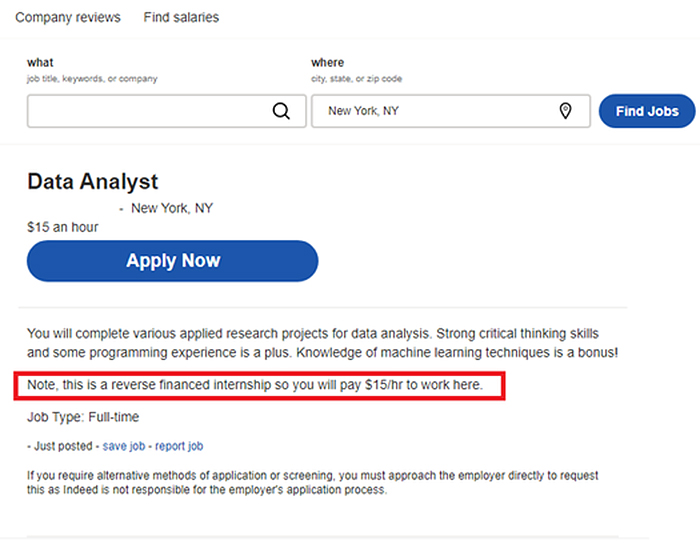
Task: Click the 'what' label above search box
Action: click(x=40, y=63)
